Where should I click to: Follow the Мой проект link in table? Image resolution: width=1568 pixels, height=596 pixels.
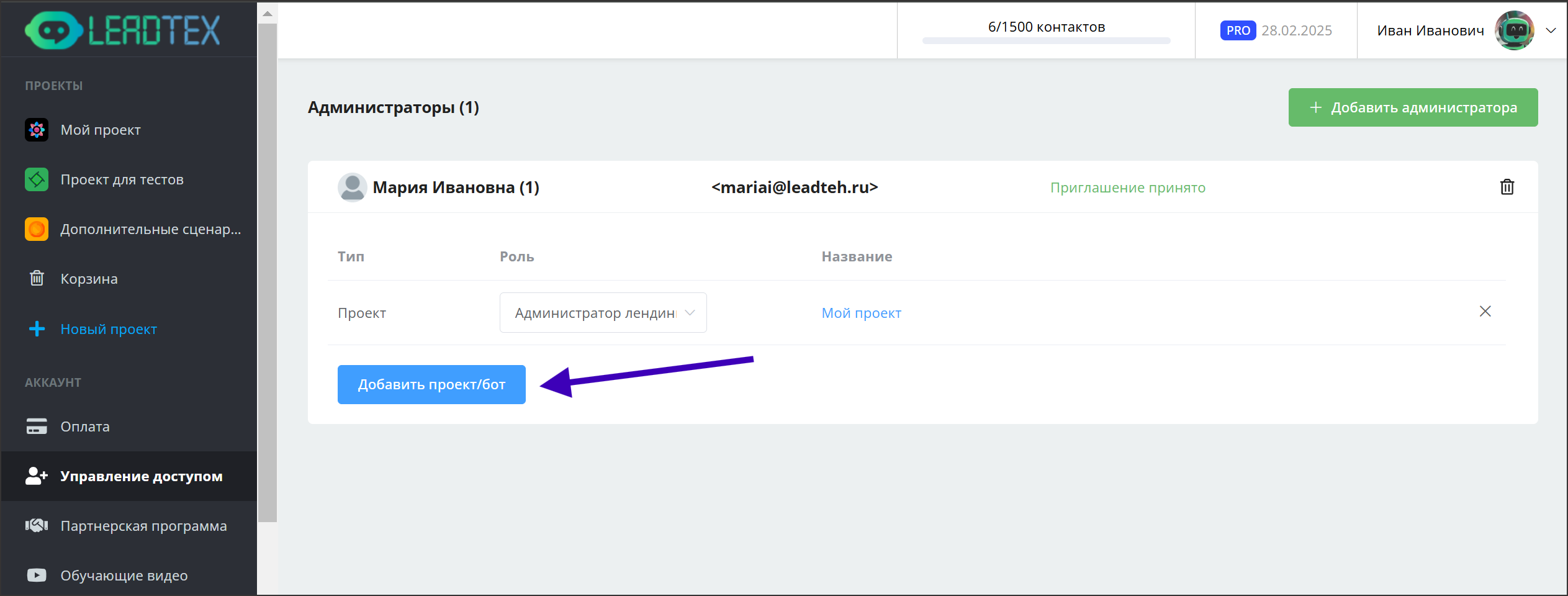pyautogui.click(x=861, y=313)
